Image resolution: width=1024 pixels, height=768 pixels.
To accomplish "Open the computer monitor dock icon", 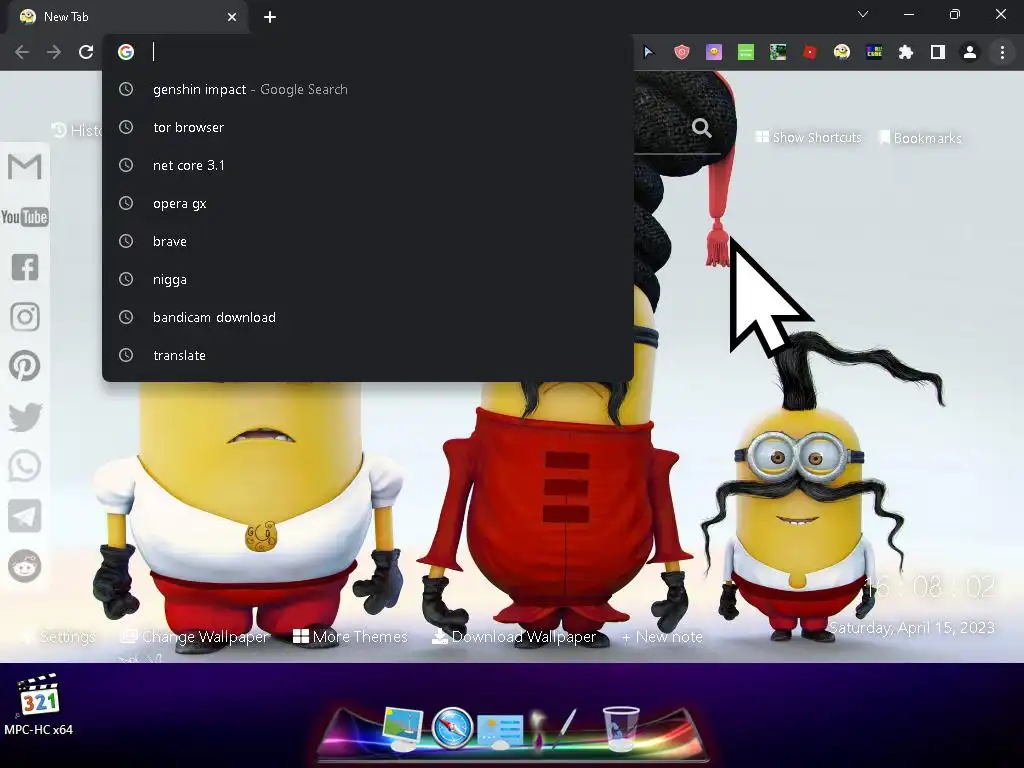I will (404, 729).
